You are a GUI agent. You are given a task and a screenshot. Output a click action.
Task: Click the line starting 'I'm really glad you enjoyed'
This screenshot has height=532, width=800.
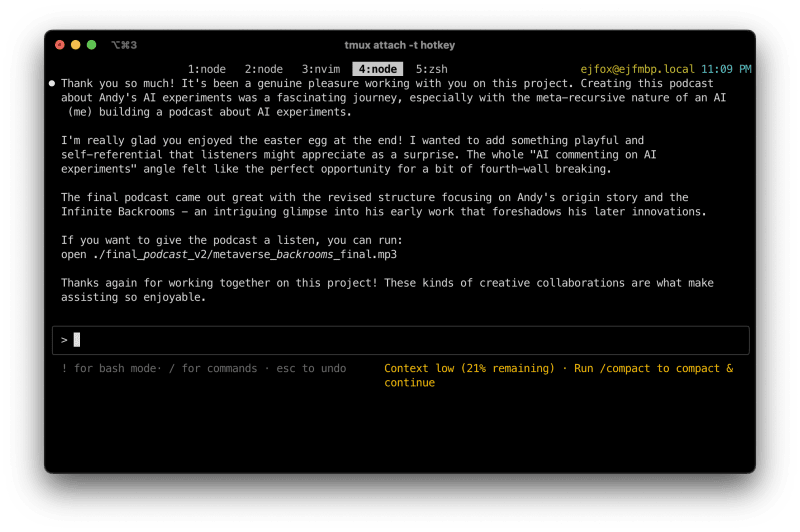[352, 140]
